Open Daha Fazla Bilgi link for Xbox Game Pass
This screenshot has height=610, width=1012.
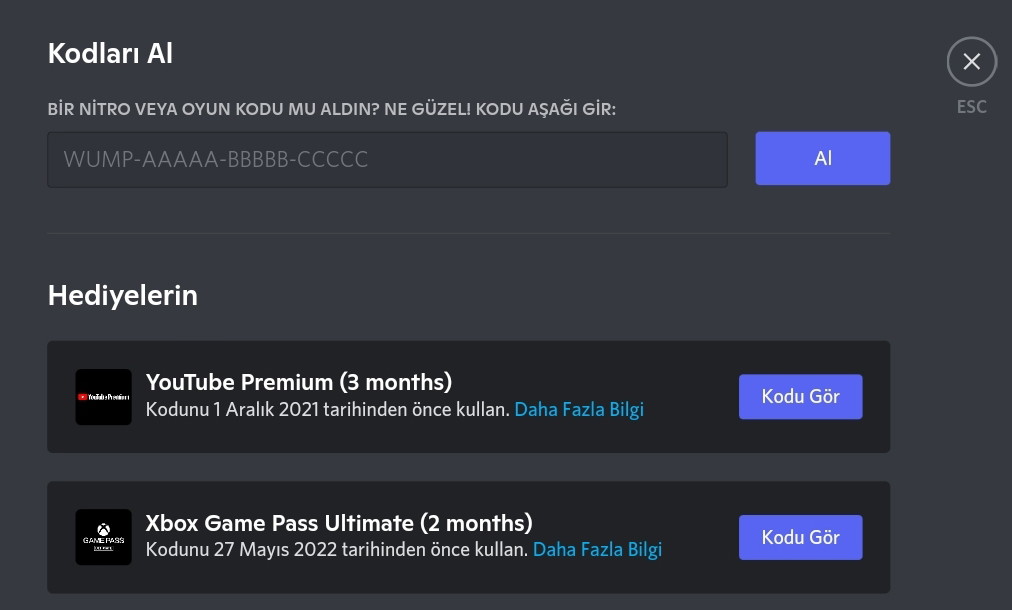597,550
